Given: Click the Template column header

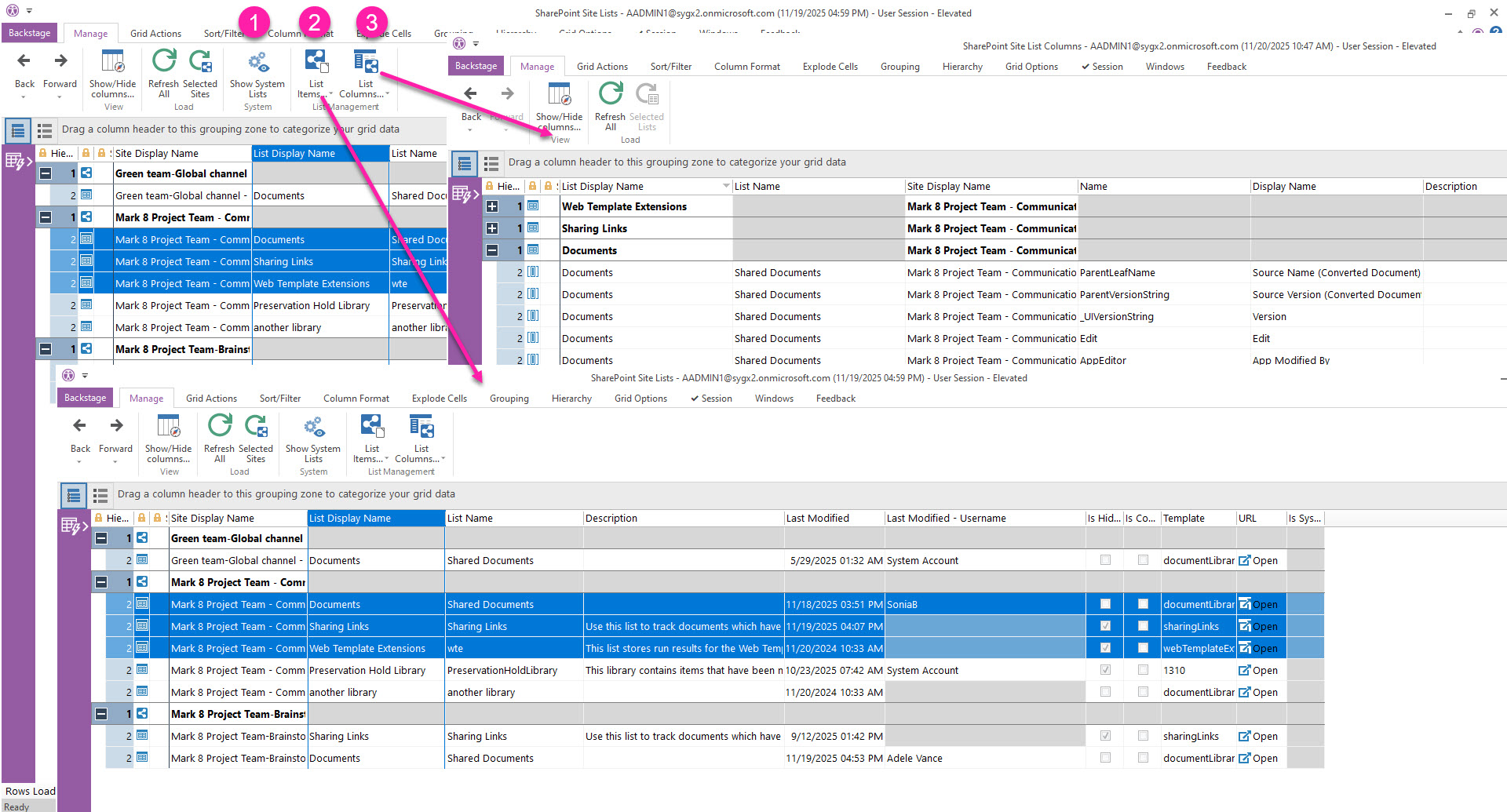Looking at the screenshot, I should 1183,518.
